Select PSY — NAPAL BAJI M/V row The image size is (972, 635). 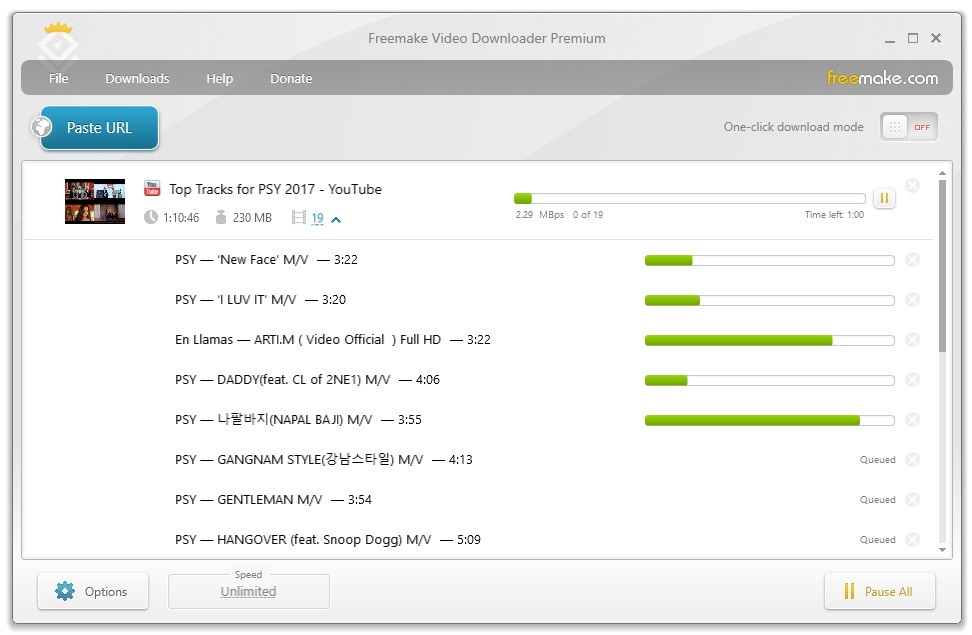477,420
